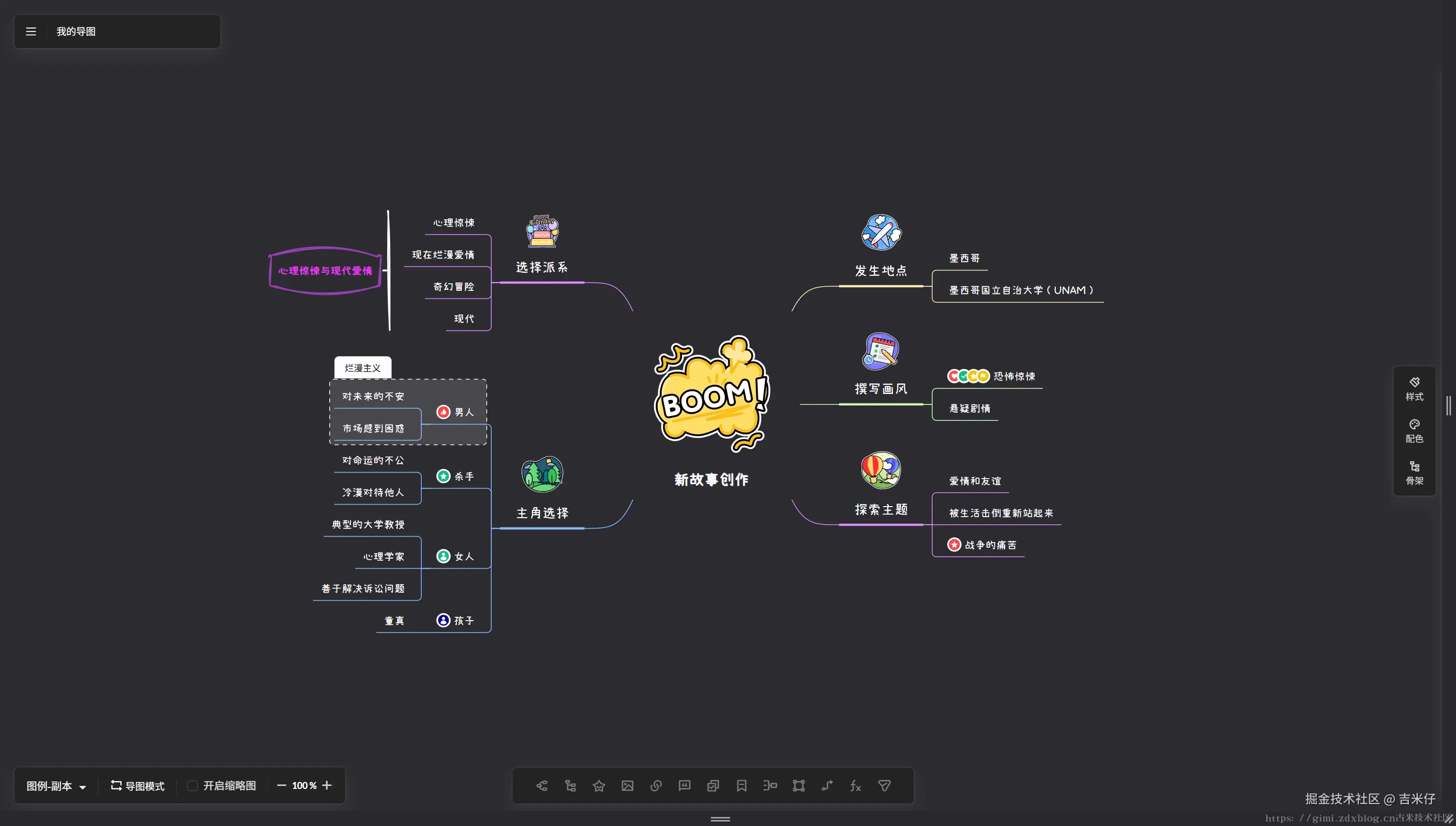The height and width of the screenshot is (826, 1456).
Task: Enable the 开启缩略图 checkbox
Action: [193, 786]
